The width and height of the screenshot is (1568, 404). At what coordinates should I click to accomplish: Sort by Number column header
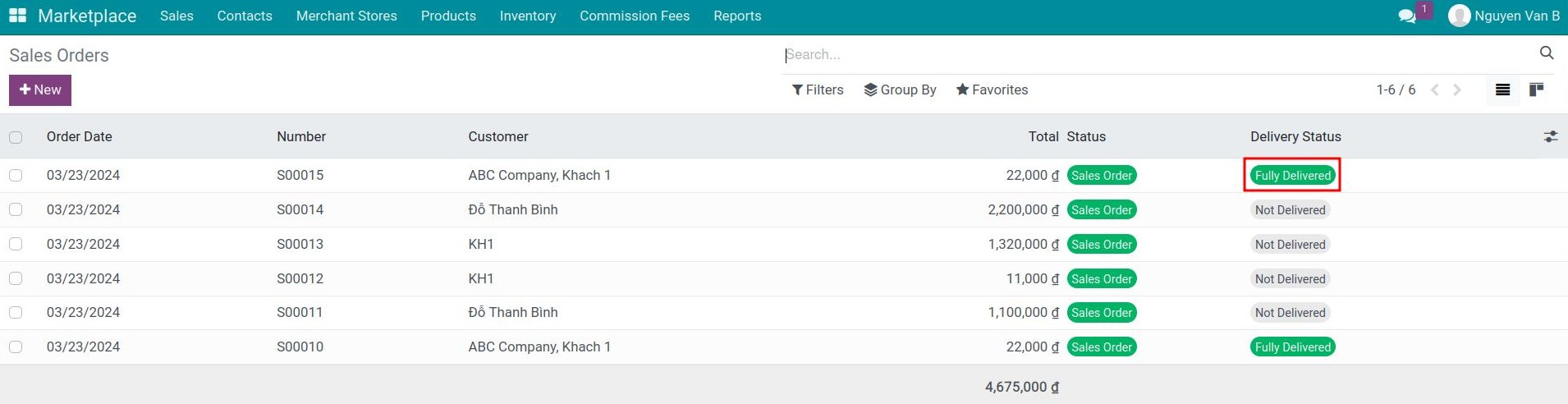tap(301, 136)
